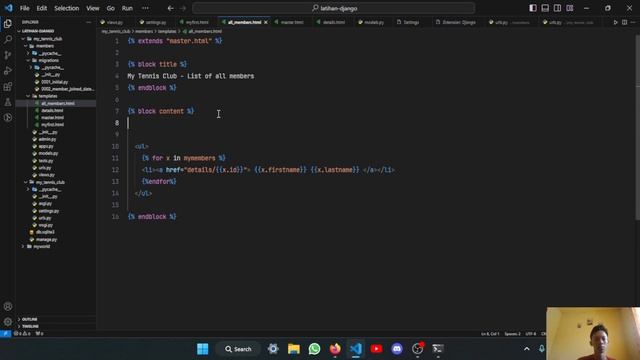Open errors and warnings count in status bar

point(22,333)
